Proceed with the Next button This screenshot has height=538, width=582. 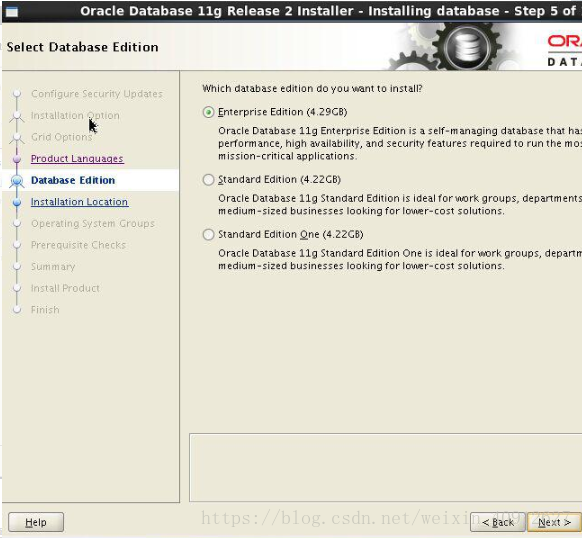coord(554,522)
